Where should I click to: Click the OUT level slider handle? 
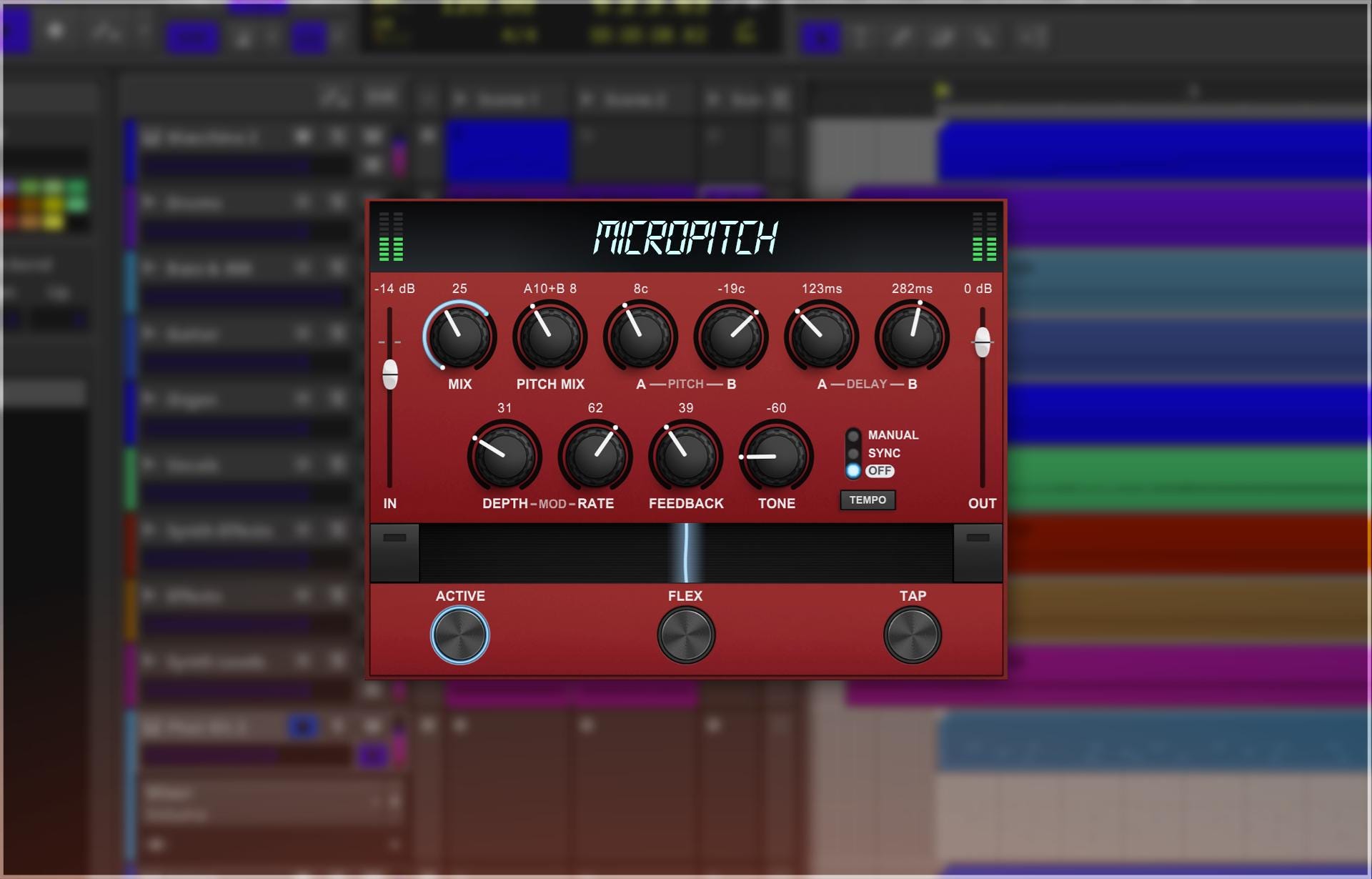coord(983,342)
